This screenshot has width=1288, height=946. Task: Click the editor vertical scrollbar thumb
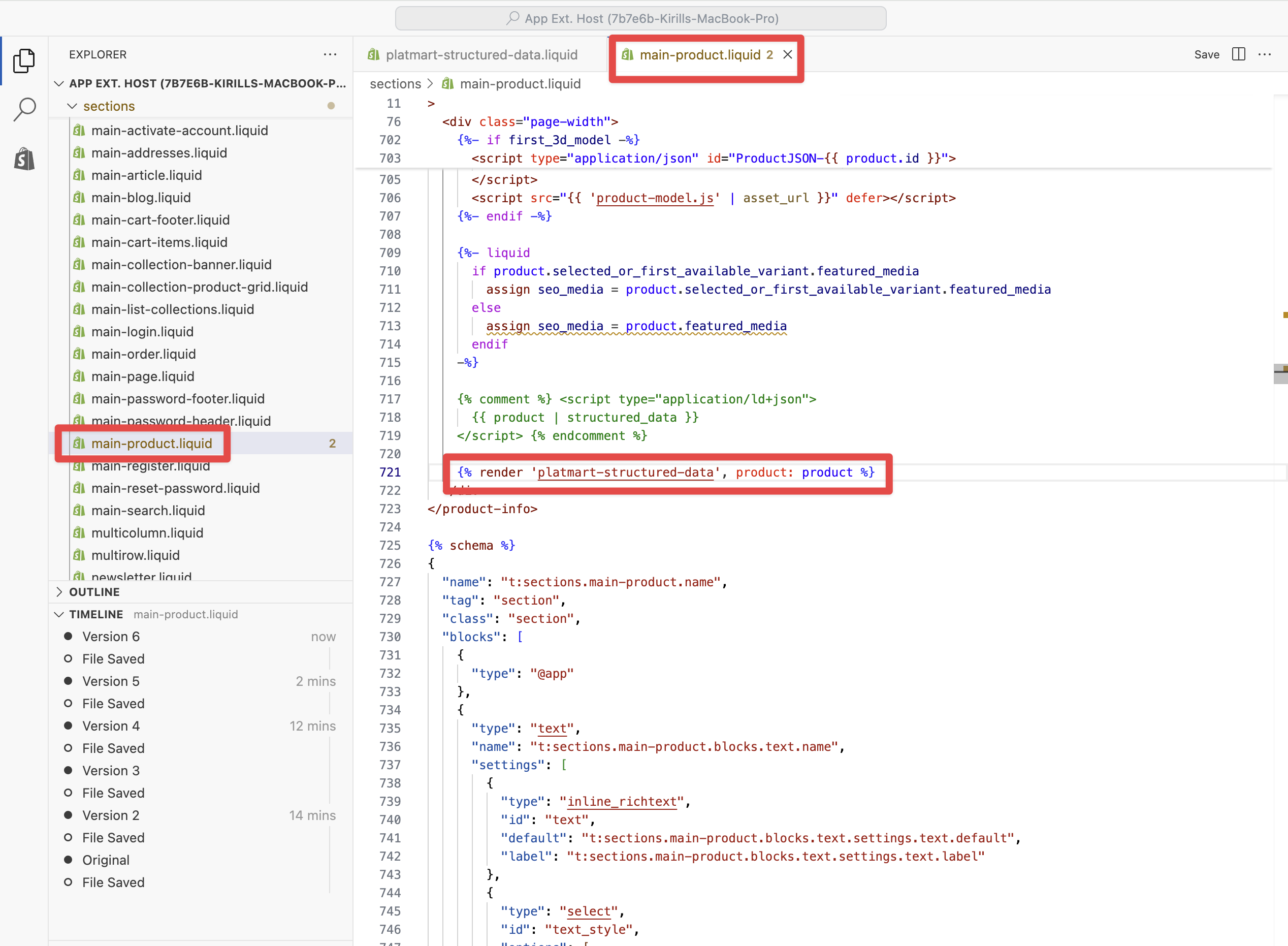[1280, 374]
